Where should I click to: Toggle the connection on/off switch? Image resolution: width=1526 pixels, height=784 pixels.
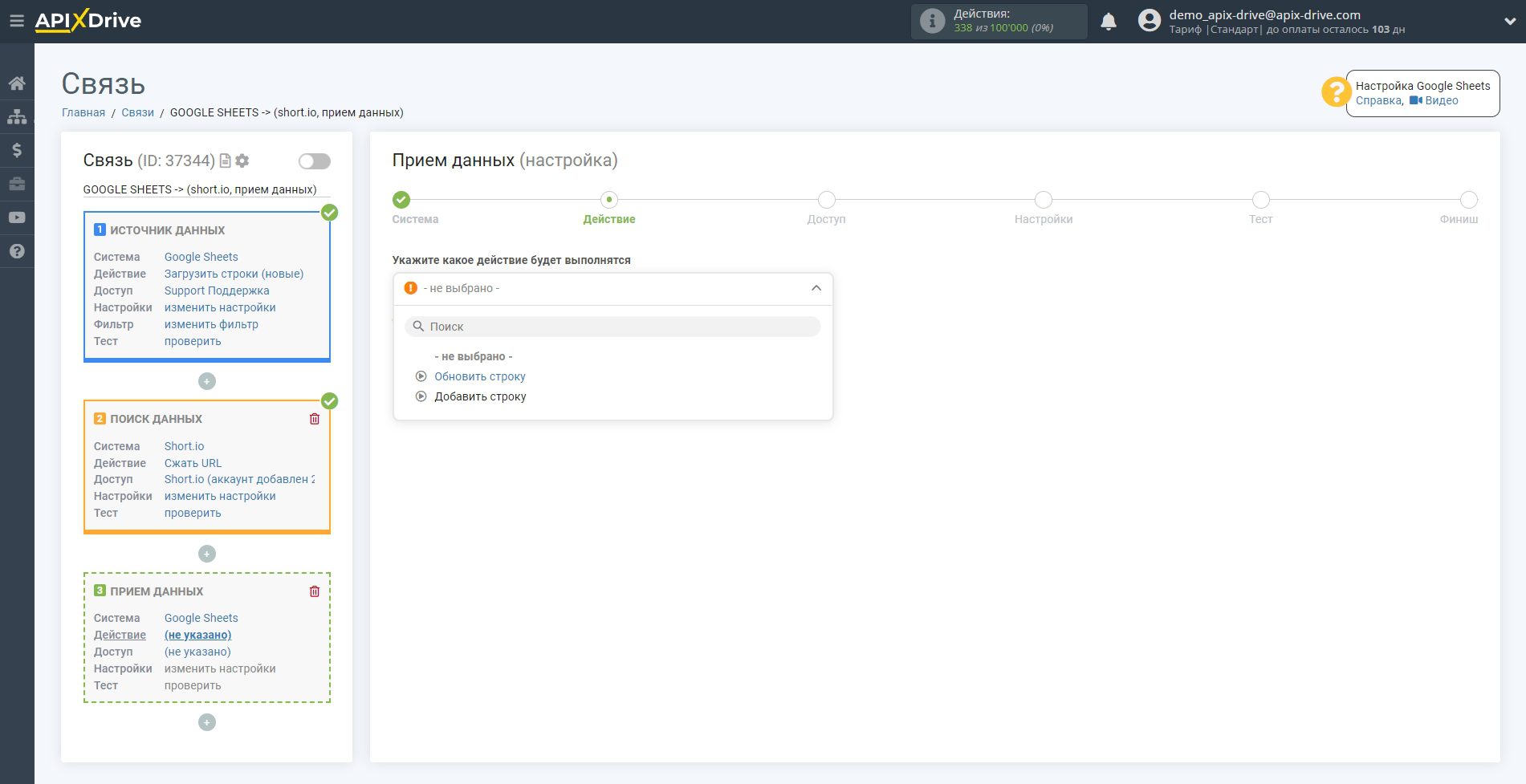[315, 161]
